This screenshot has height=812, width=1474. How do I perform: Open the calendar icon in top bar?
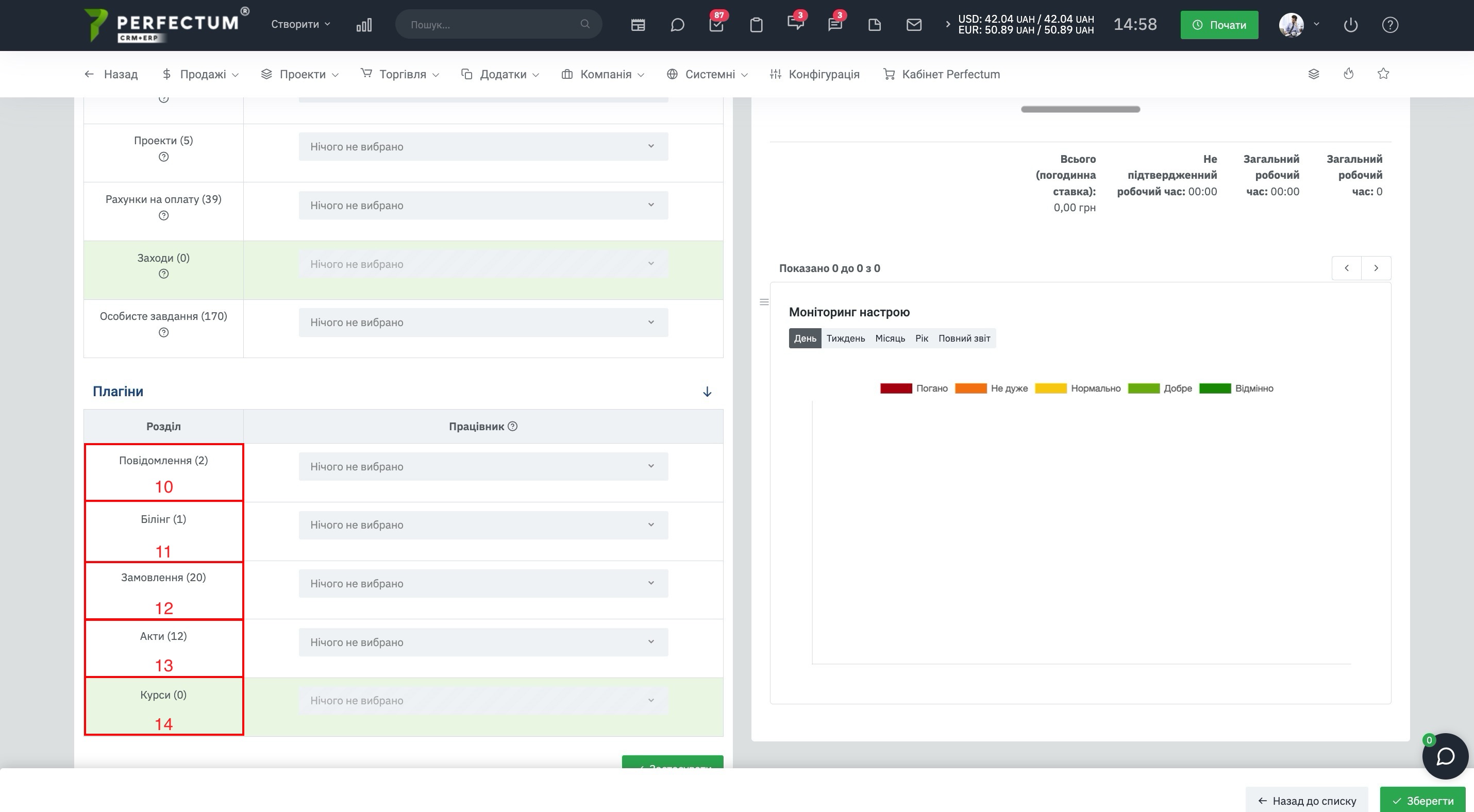[x=638, y=25]
